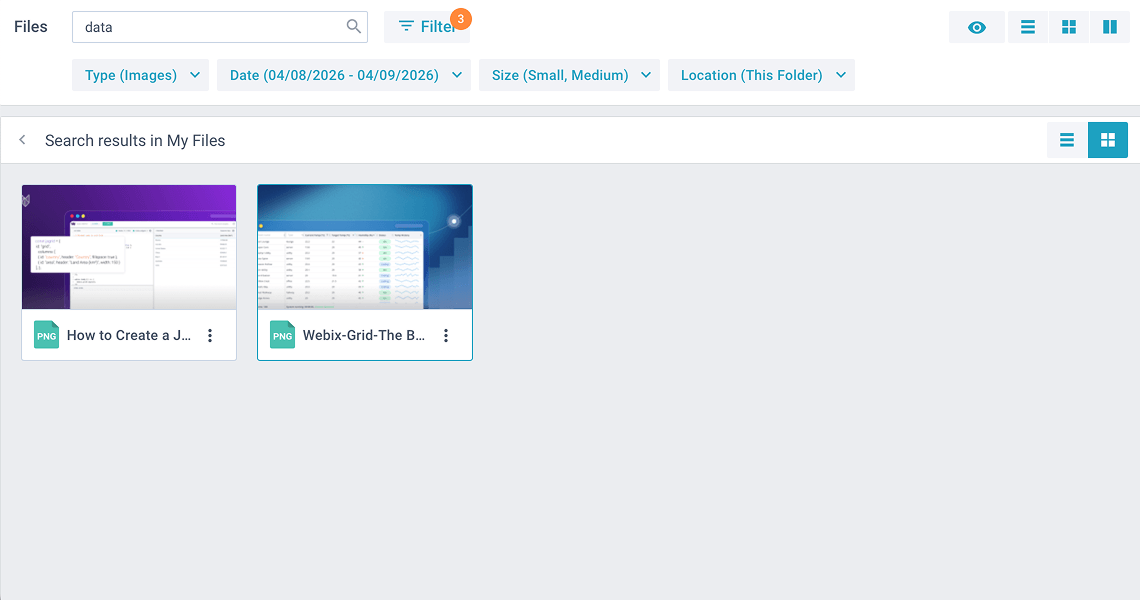Select cards view in results header
1140x600 pixels.
pyautogui.click(x=1107, y=140)
